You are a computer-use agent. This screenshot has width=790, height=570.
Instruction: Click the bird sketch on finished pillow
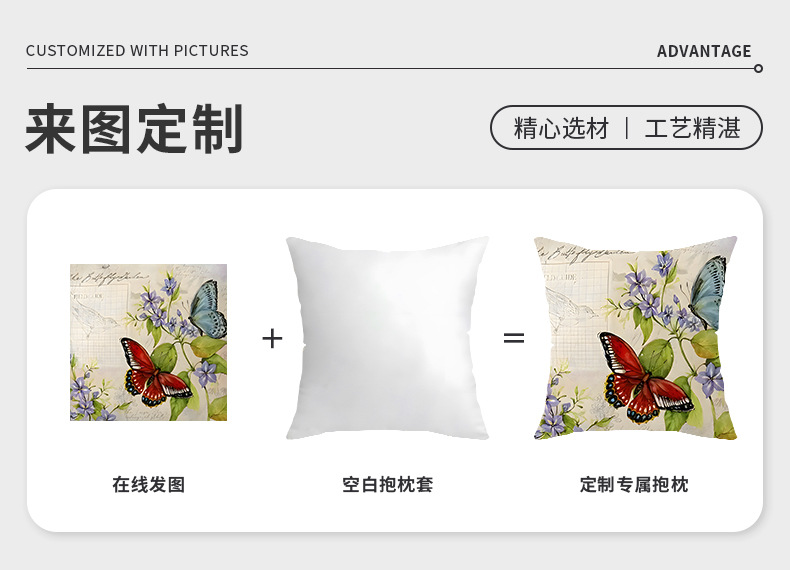pyautogui.click(x=570, y=307)
